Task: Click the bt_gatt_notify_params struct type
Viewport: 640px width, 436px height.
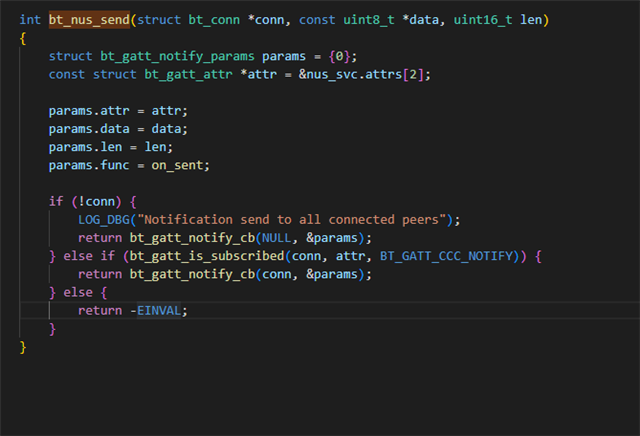Action: coord(178,56)
